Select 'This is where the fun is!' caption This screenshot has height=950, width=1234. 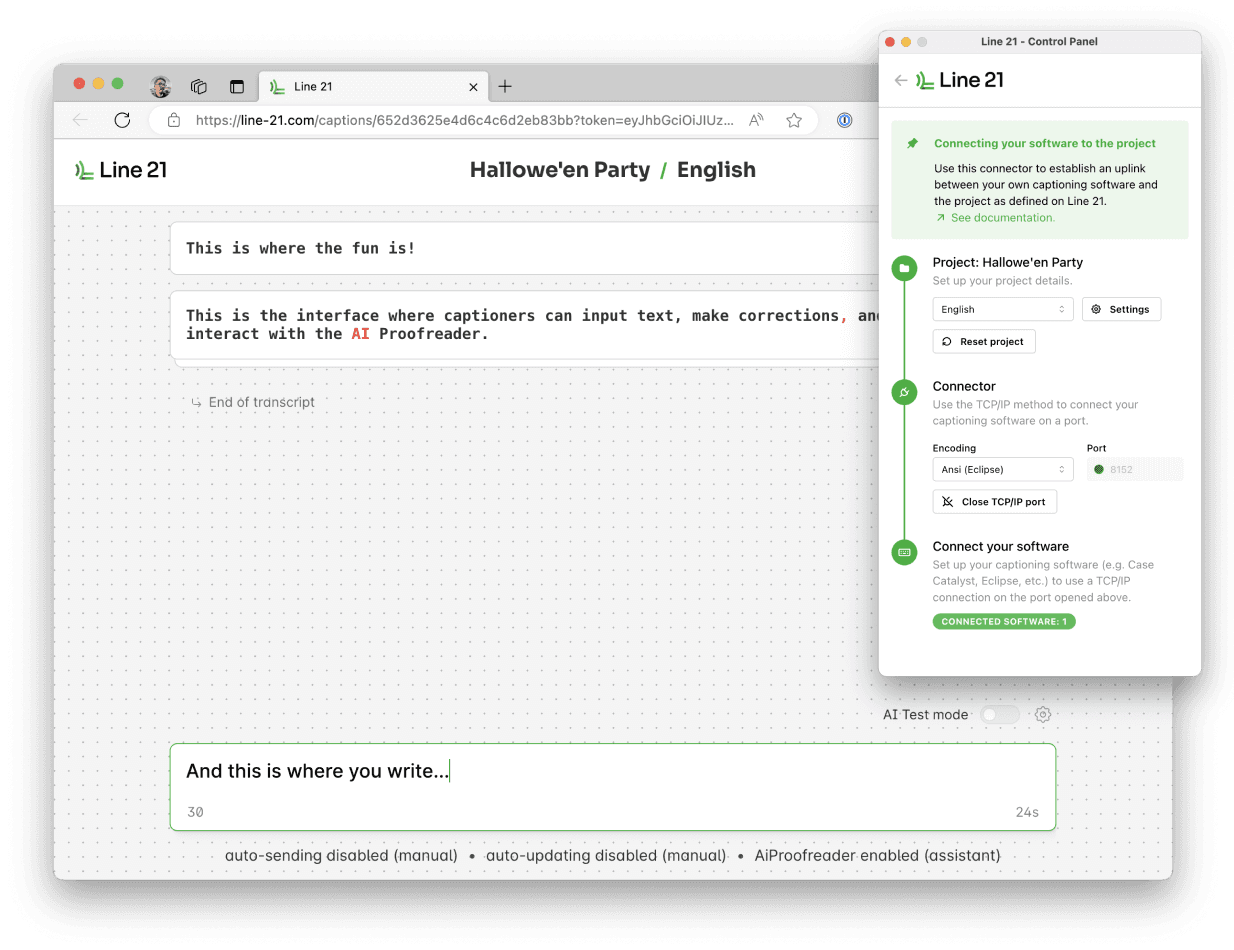pos(300,248)
